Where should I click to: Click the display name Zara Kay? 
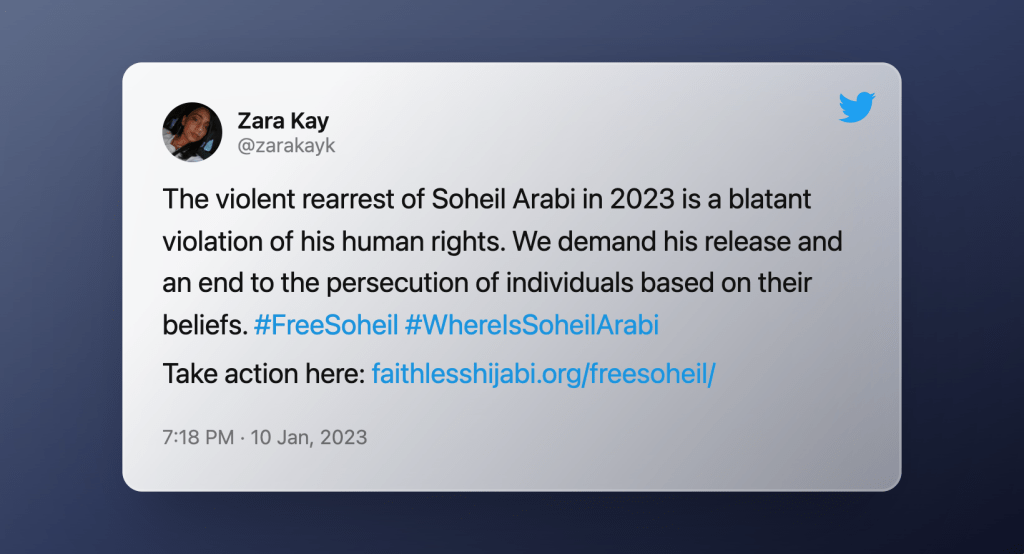[283, 121]
